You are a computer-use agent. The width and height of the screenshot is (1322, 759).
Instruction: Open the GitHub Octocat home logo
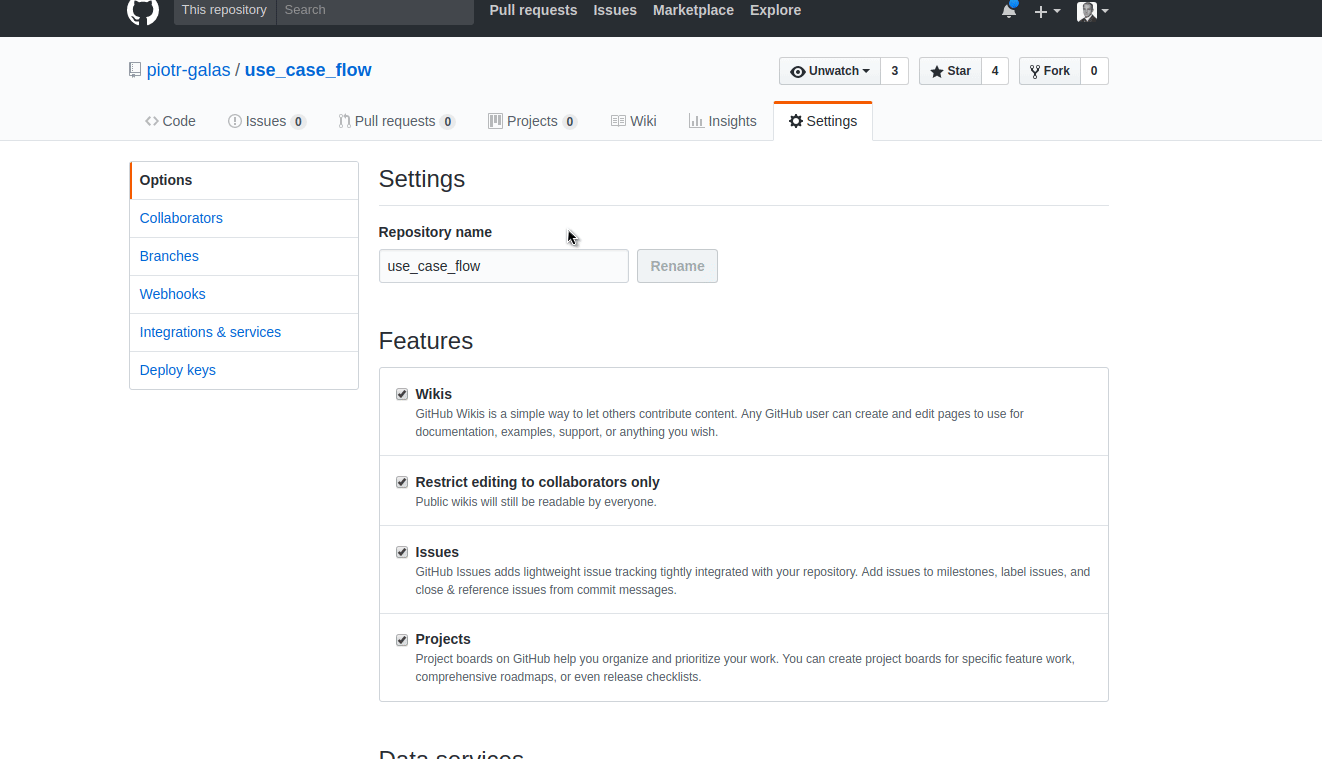coord(143,11)
